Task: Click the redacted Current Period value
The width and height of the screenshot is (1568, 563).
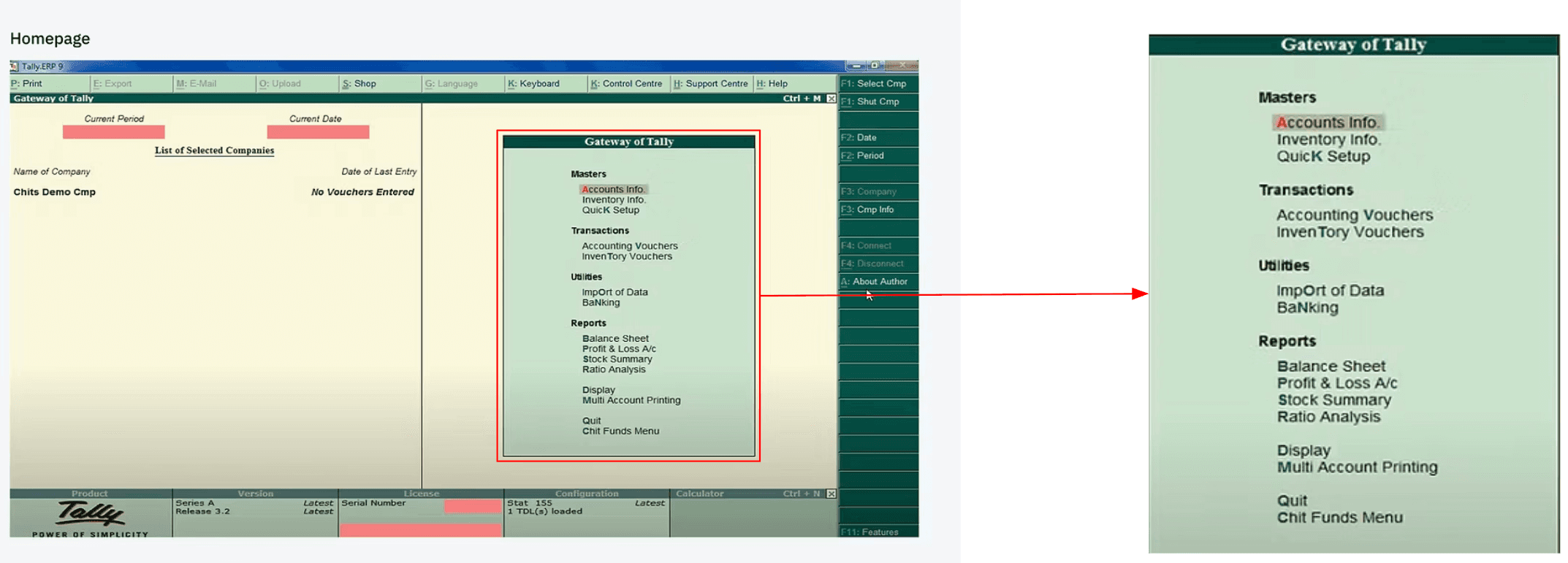Action: click(113, 132)
